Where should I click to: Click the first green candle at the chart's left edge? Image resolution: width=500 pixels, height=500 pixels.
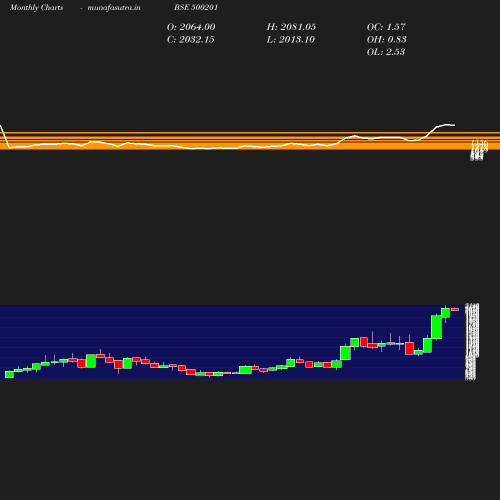[x=9, y=374]
